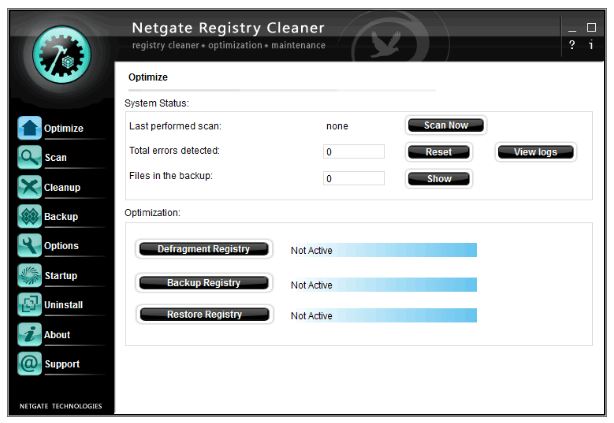The width and height of the screenshot is (614, 423).
Task: Click the Backup Registry button
Action: click(x=204, y=283)
